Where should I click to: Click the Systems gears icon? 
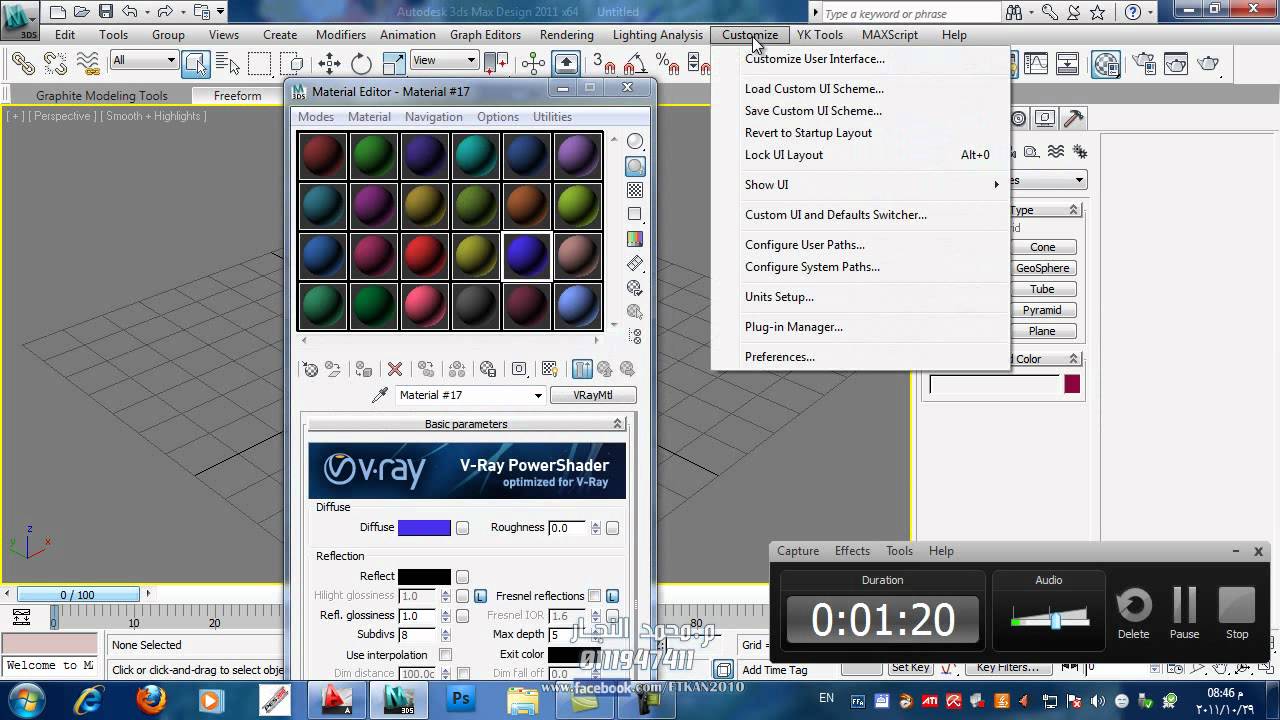tap(1080, 152)
